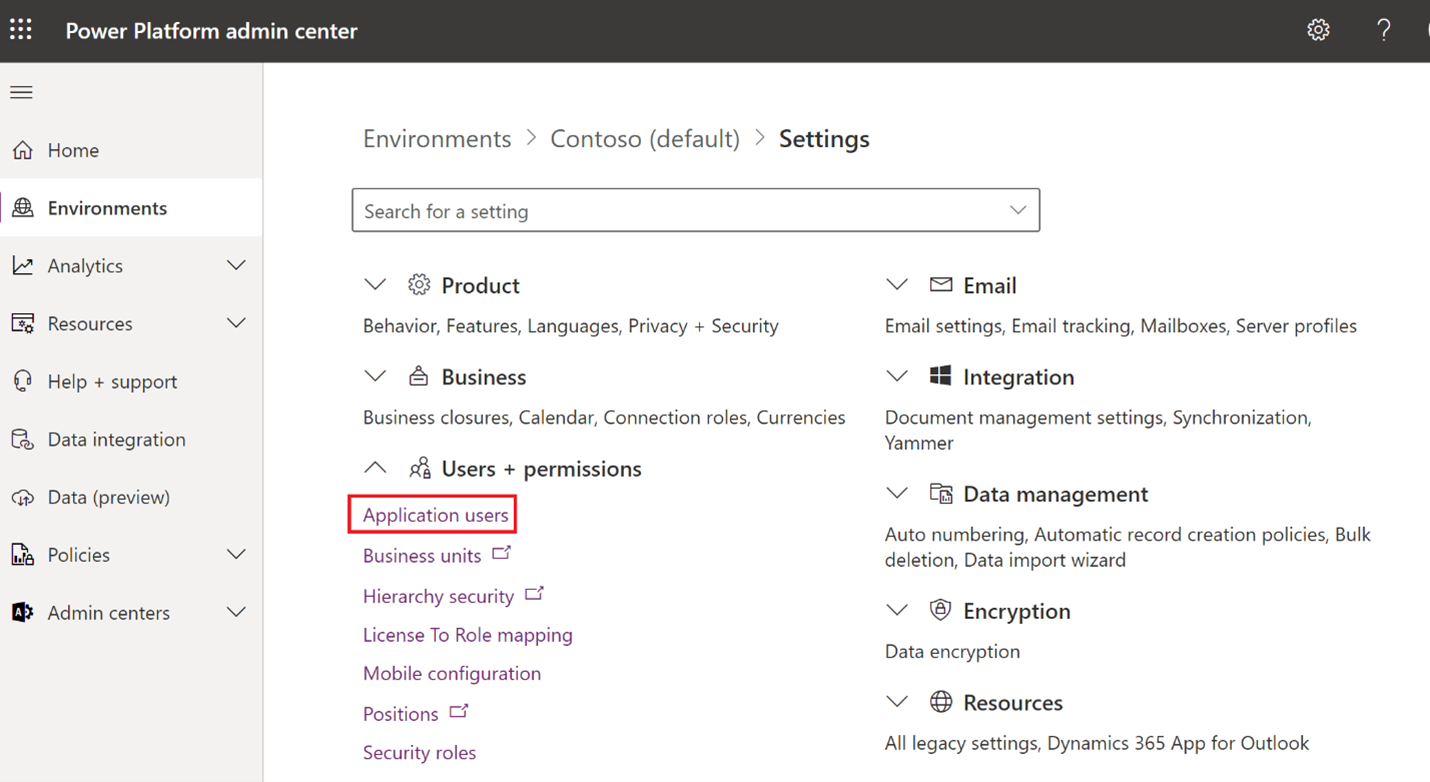Select Environments in sidebar
Screen dimensions: 1430x782
pos(131,208)
